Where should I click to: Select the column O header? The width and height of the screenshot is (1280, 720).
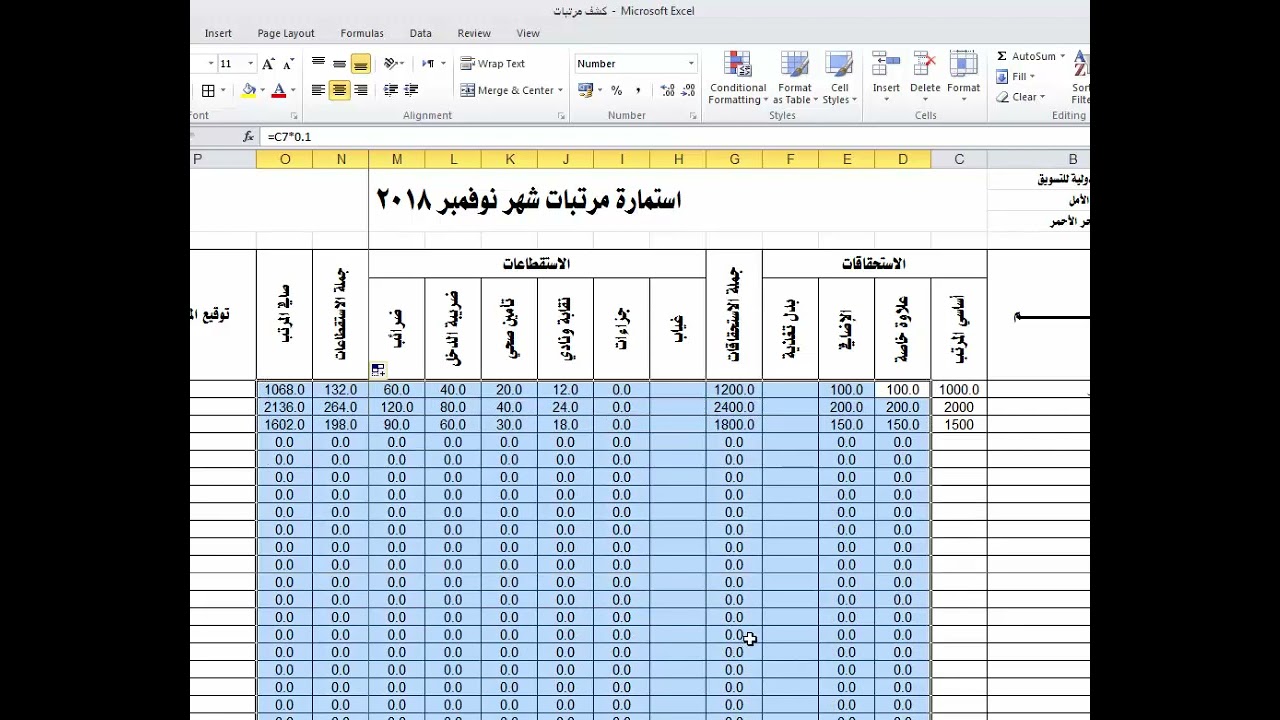pos(285,159)
